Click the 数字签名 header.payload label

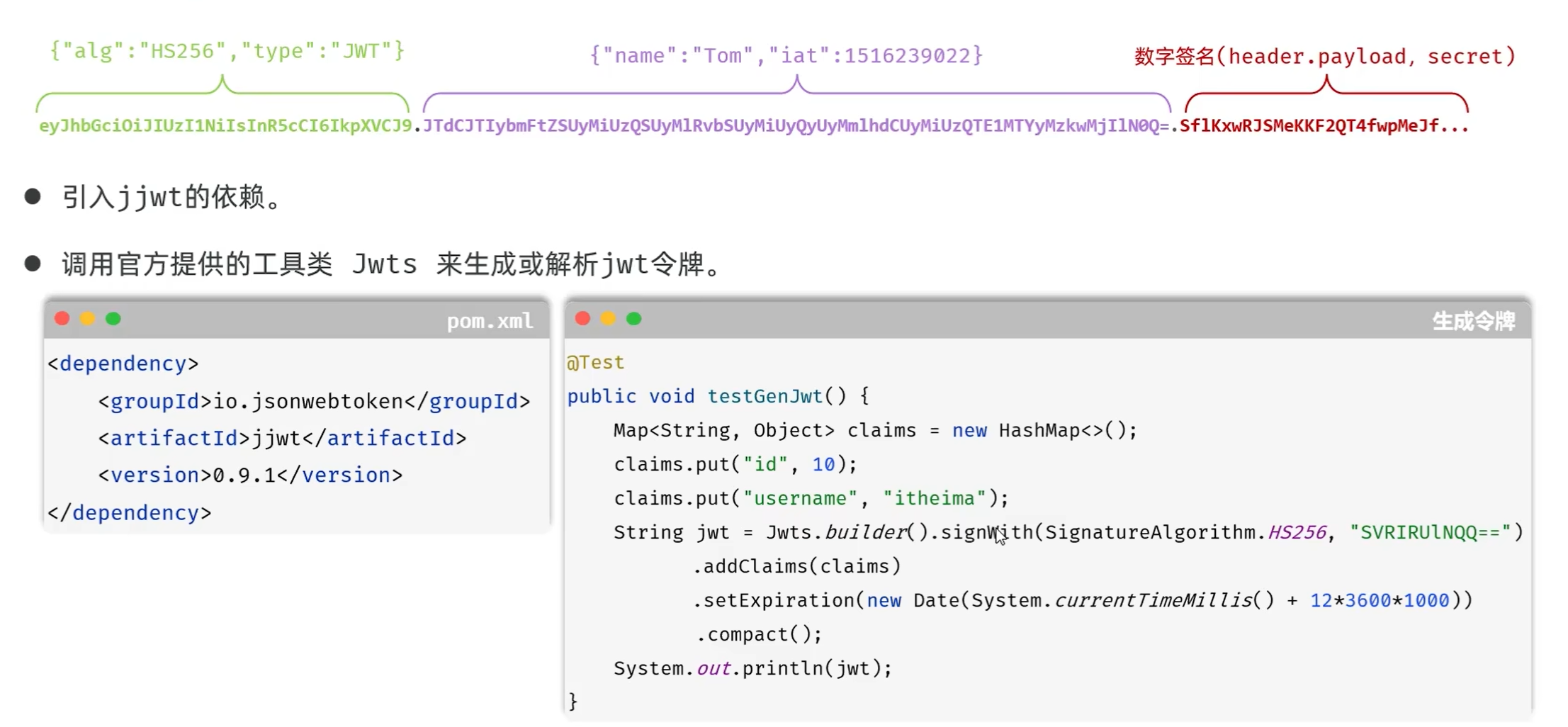[1325, 56]
